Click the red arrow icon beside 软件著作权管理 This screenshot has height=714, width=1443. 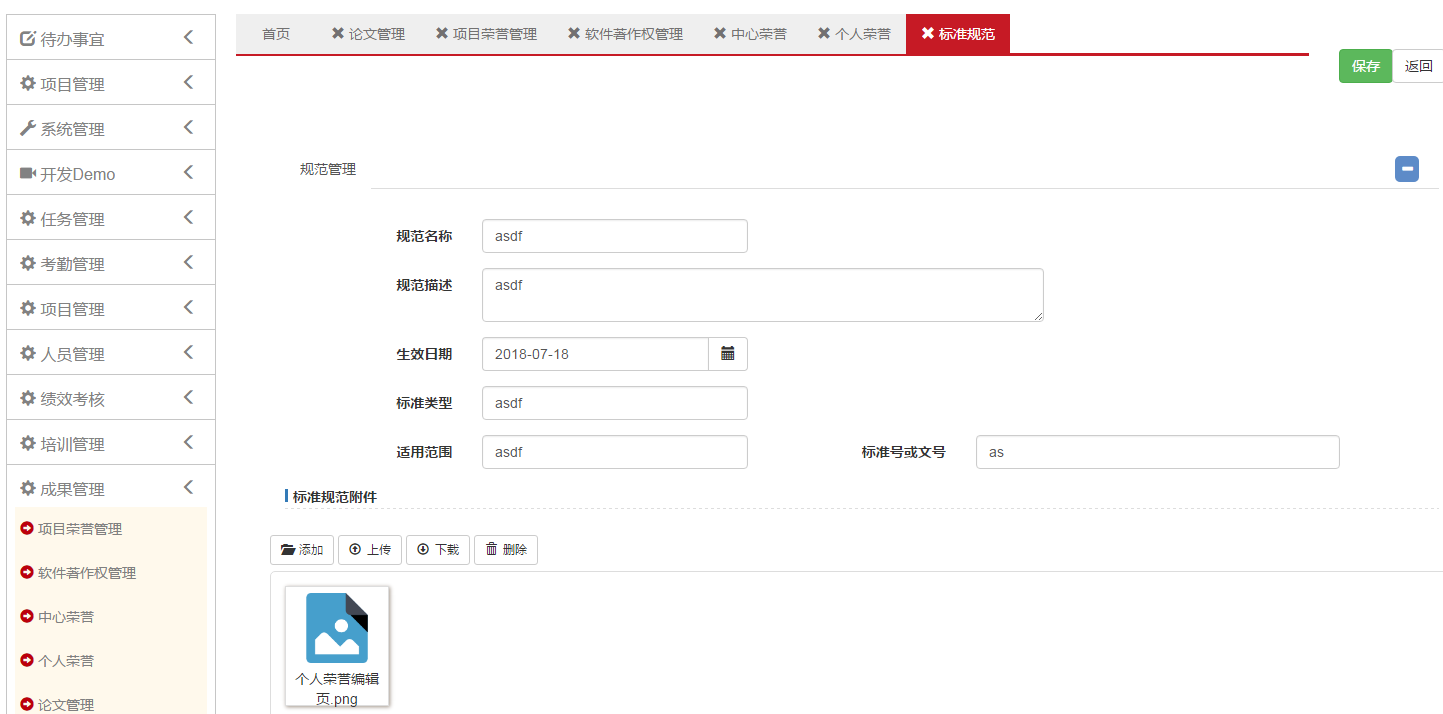coord(27,572)
